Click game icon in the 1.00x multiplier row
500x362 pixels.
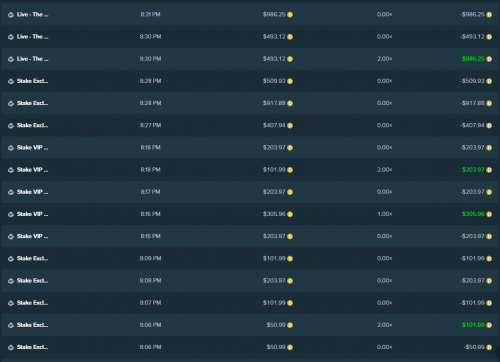11,214
